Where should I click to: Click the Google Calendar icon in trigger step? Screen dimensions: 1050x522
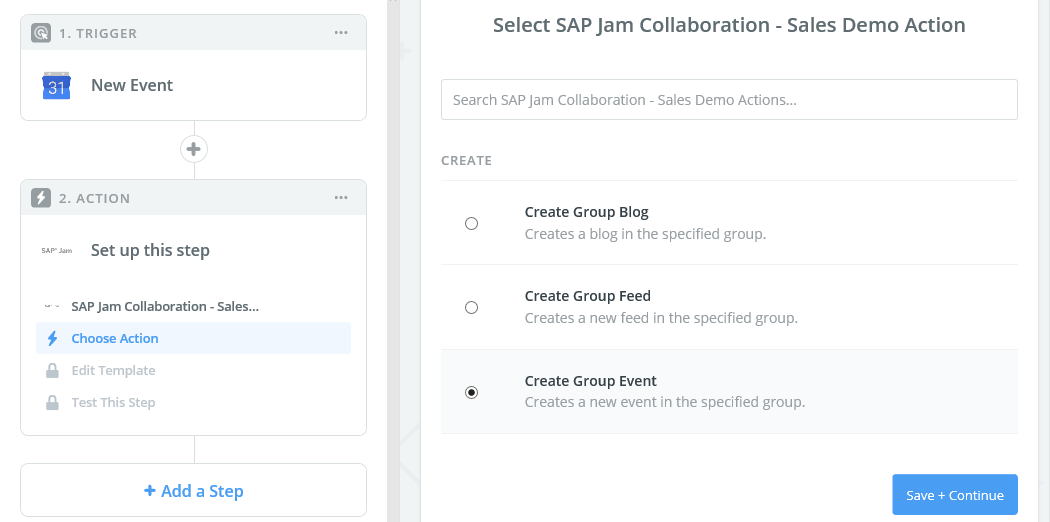pos(56,86)
